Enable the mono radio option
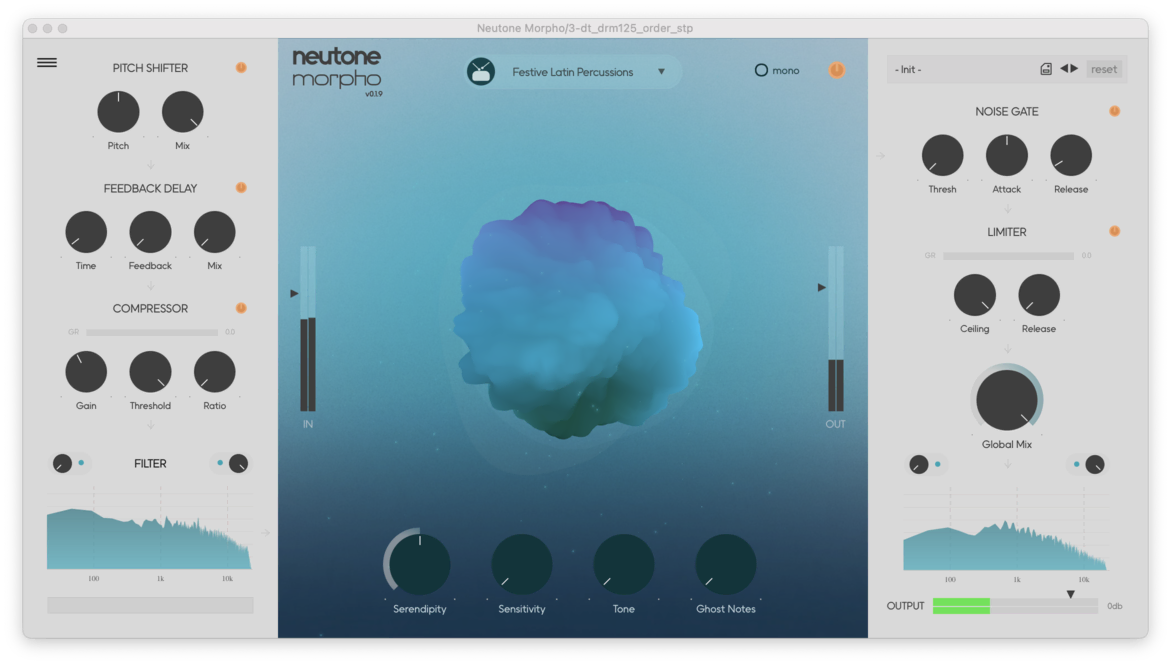 coord(761,71)
